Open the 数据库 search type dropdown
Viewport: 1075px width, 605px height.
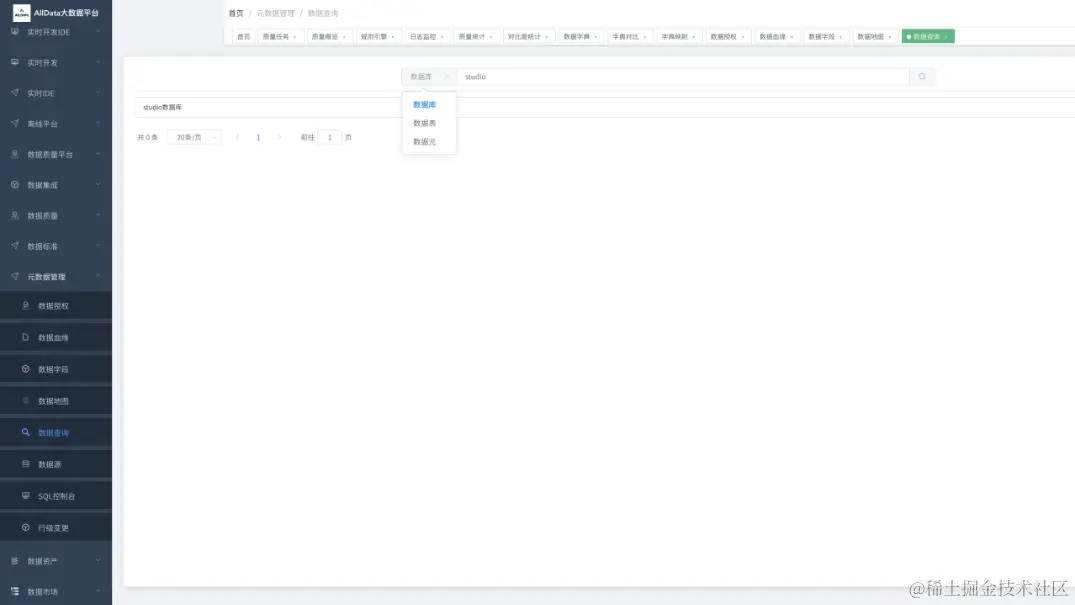pyautogui.click(x=429, y=77)
